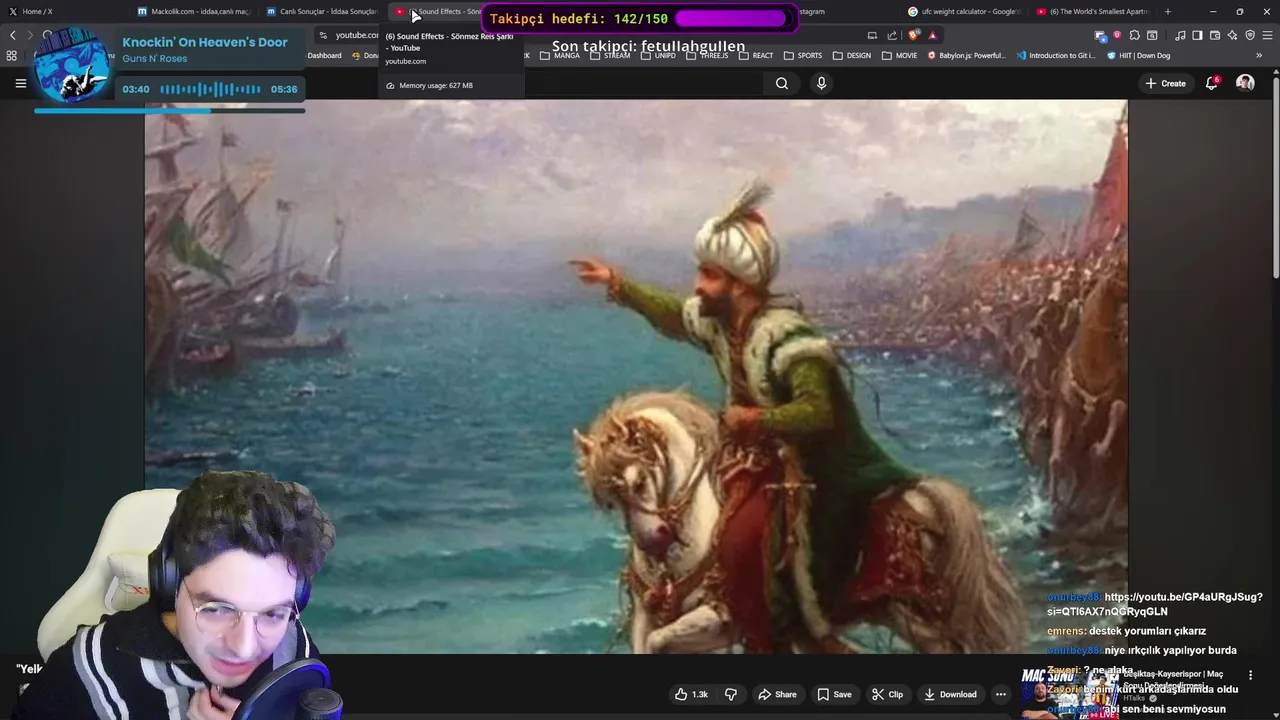Switch to World's Smallest Apartment tab

coord(1092,11)
